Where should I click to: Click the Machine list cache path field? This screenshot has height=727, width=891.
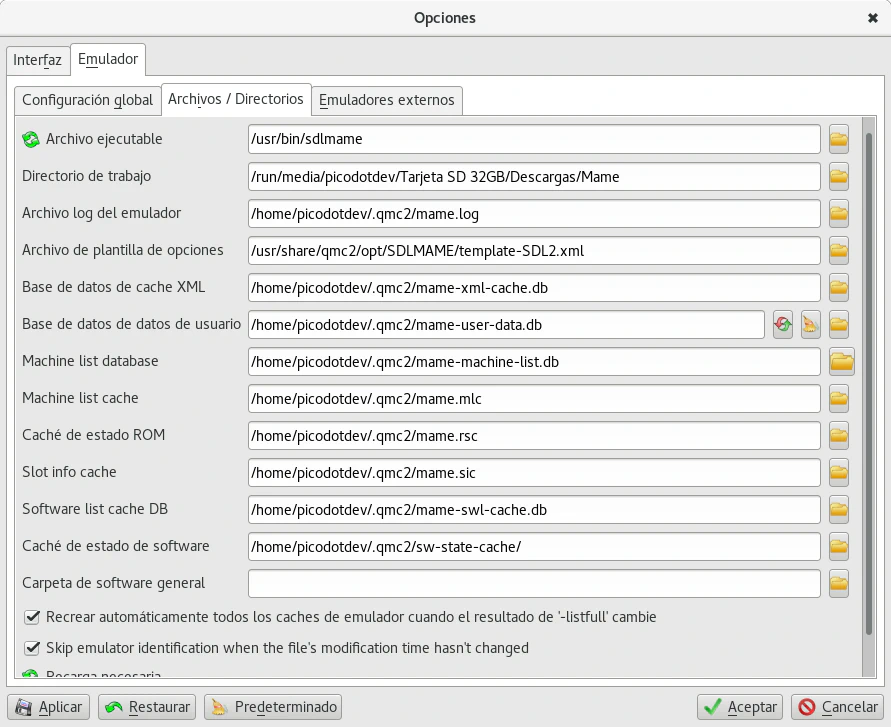pos(534,398)
